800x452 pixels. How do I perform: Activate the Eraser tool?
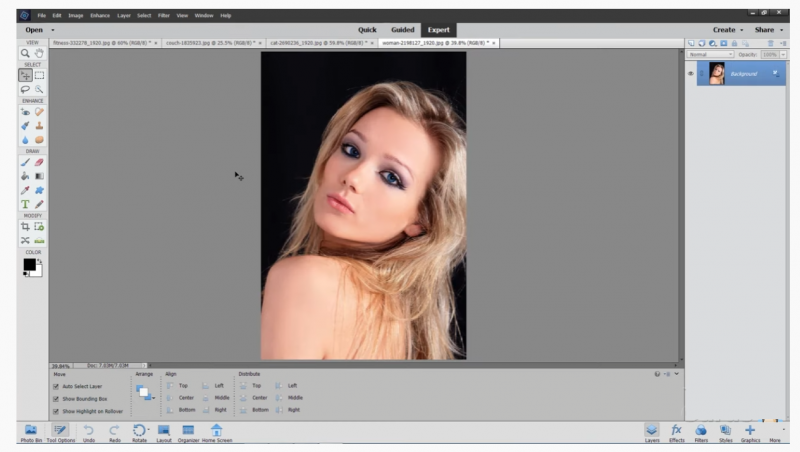pos(39,162)
